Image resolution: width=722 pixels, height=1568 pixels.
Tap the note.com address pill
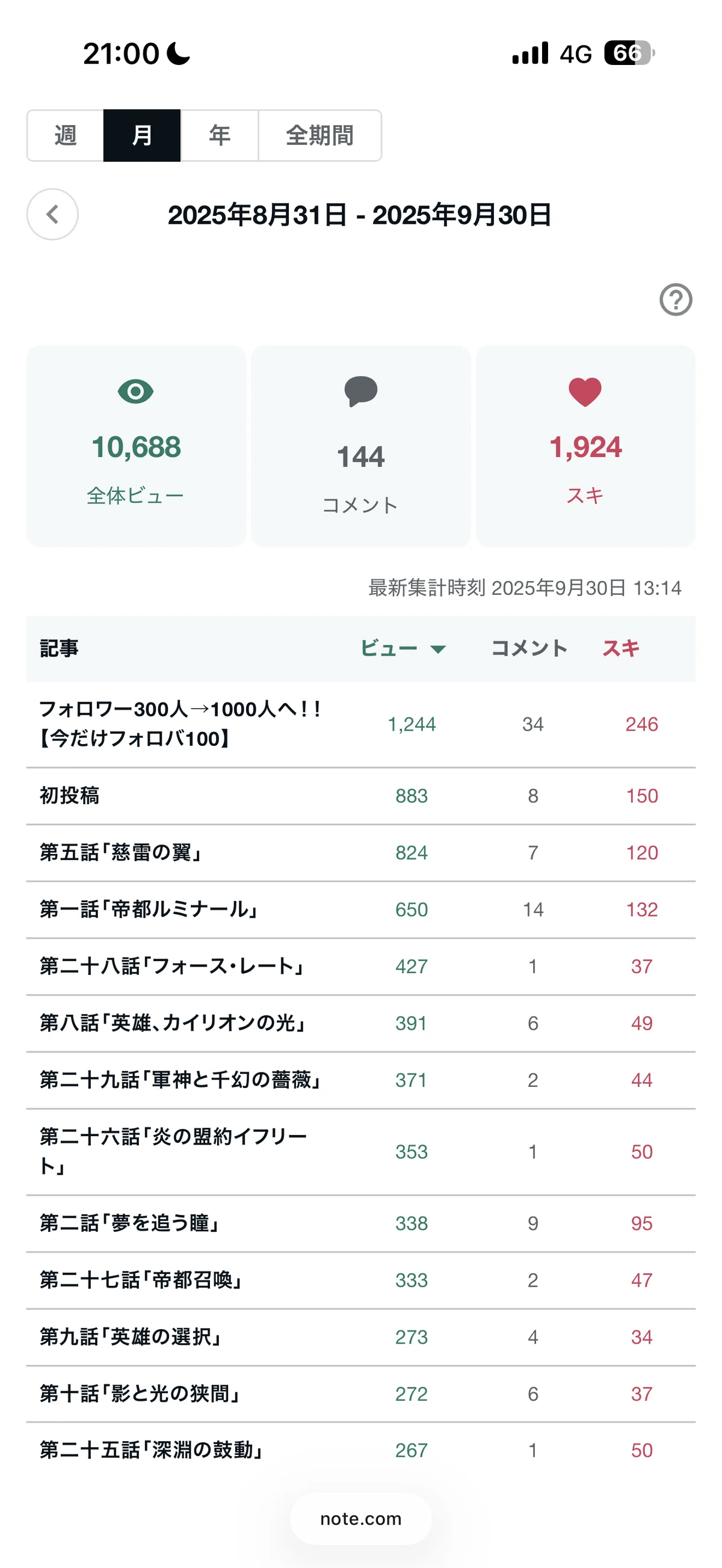(x=361, y=1519)
